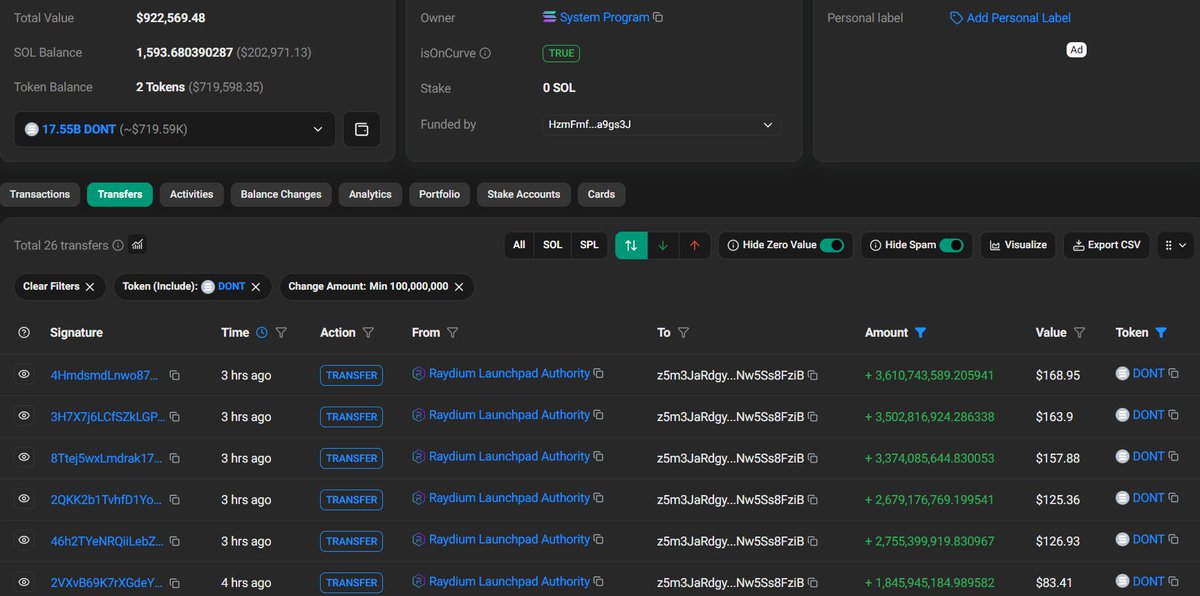View details eye icon for 2QKK2b1TvhfD1Yo row

coord(24,498)
